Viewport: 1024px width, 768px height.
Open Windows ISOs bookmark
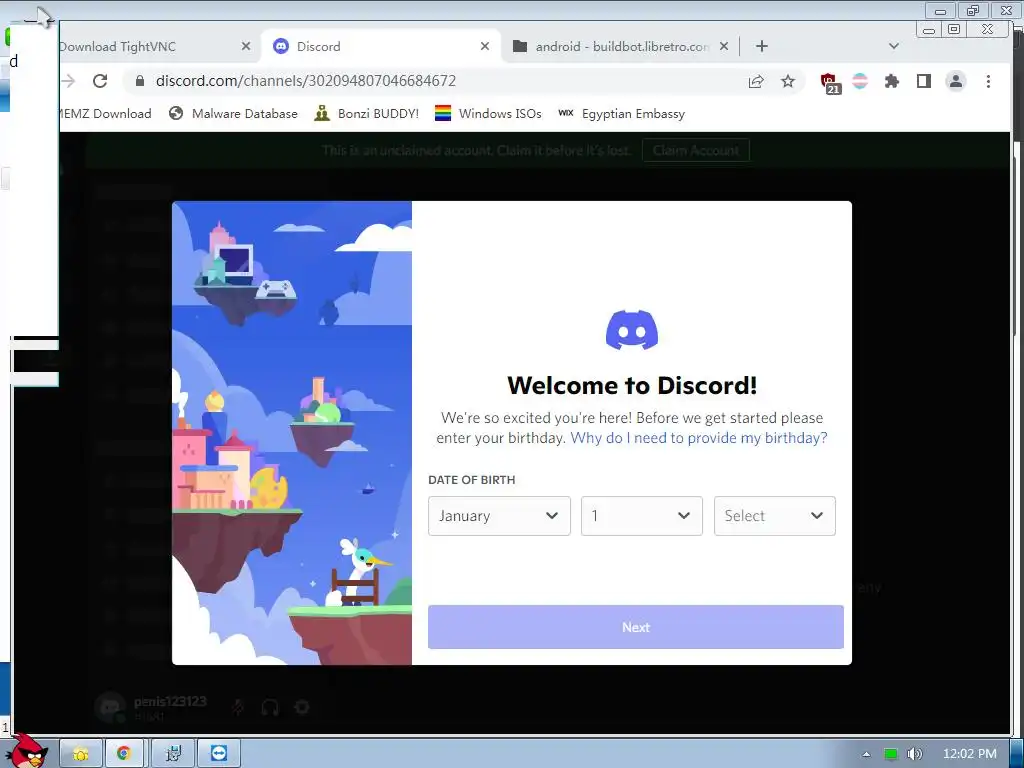[x=488, y=114]
